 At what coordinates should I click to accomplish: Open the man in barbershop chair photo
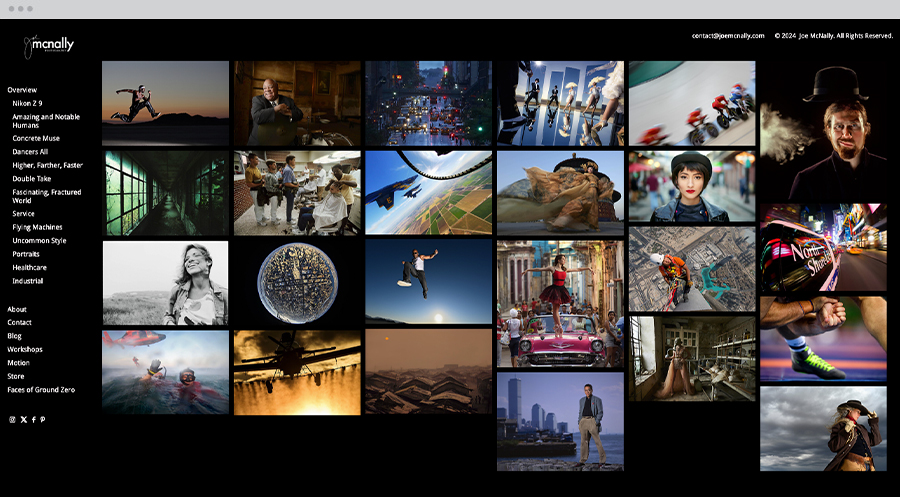coord(297,103)
